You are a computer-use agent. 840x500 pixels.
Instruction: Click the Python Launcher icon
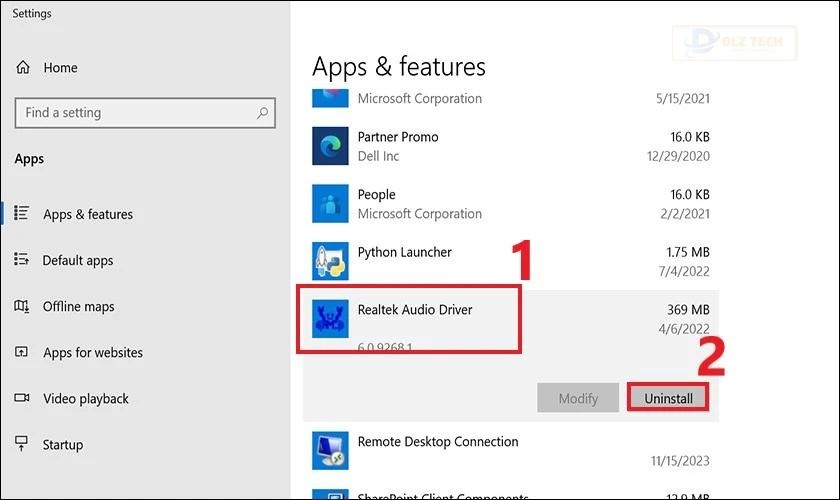click(330, 261)
